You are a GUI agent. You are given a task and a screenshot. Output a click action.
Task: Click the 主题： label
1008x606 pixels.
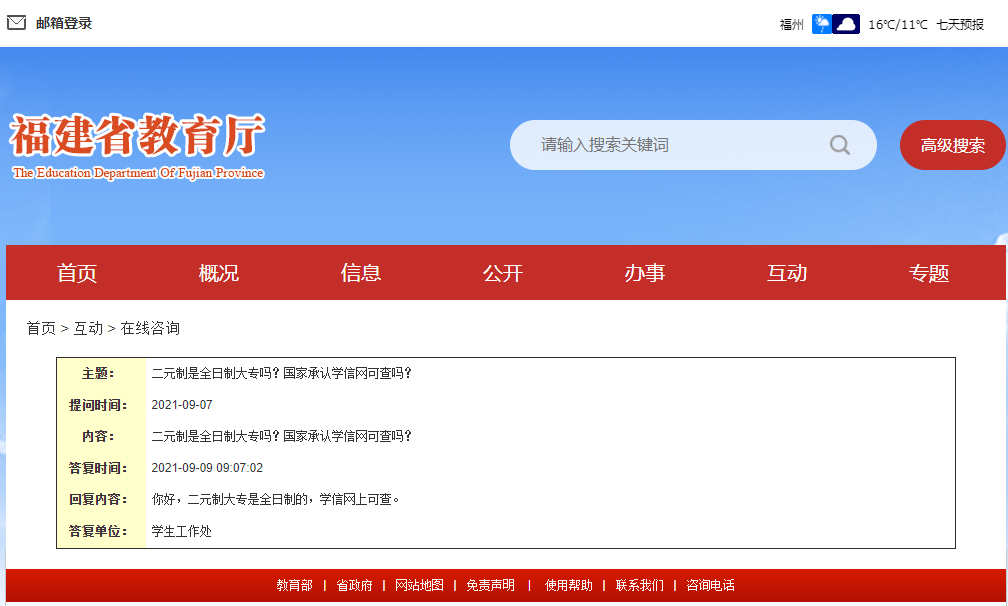98,373
